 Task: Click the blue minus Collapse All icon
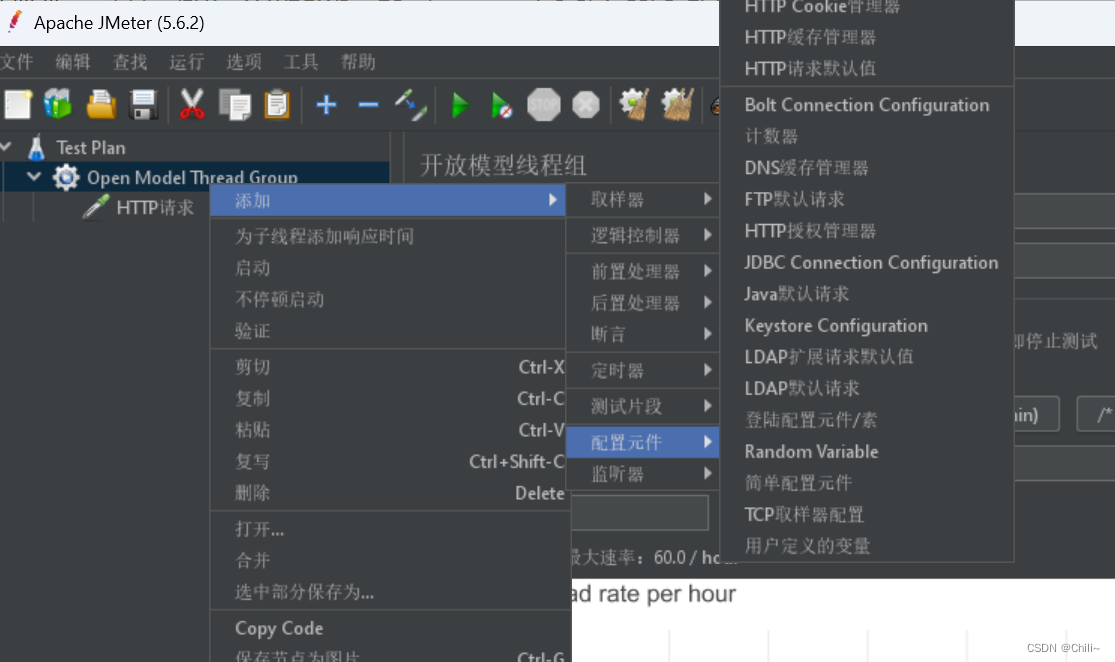(368, 105)
